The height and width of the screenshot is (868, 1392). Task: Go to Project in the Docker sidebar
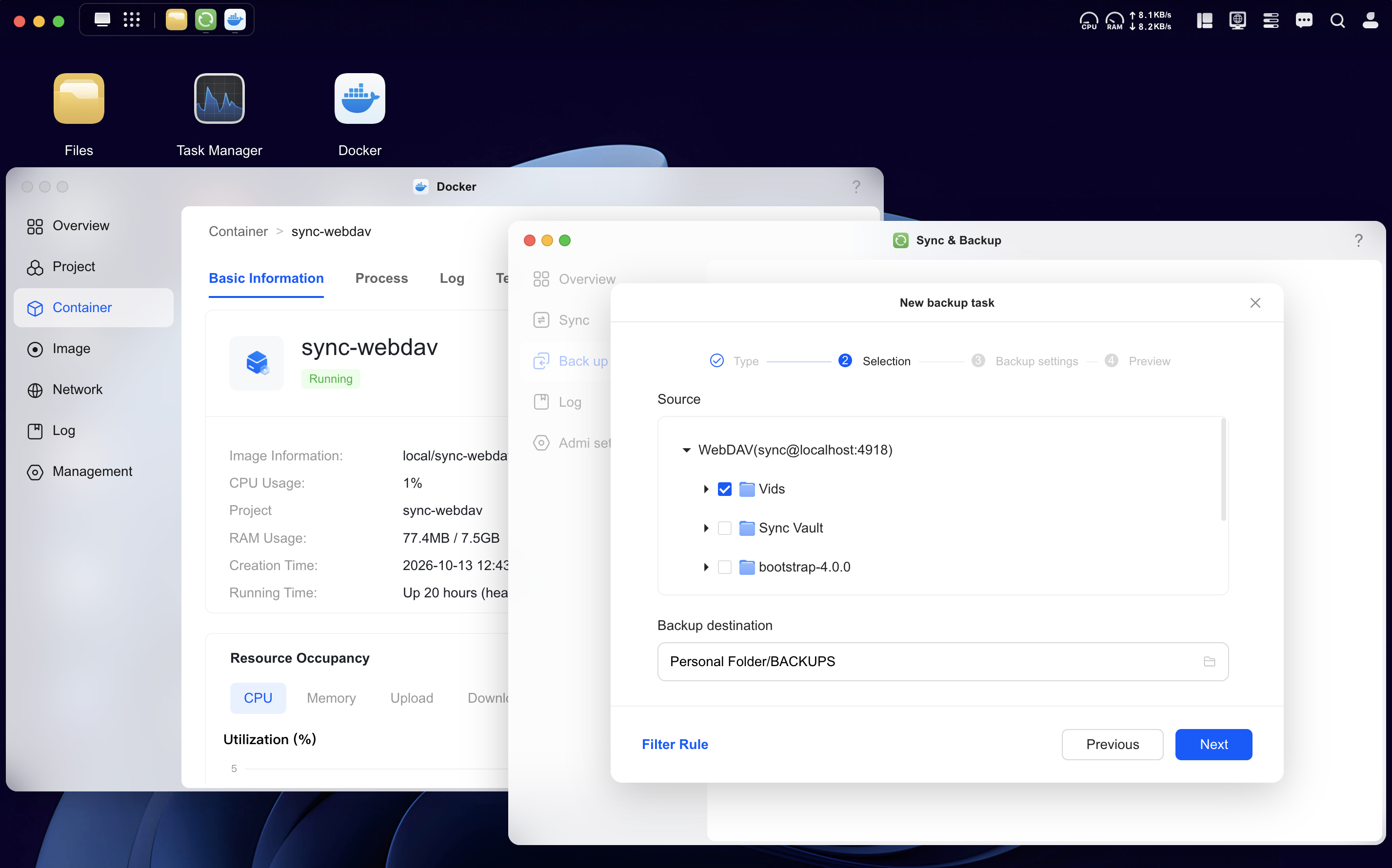(x=94, y=266)
